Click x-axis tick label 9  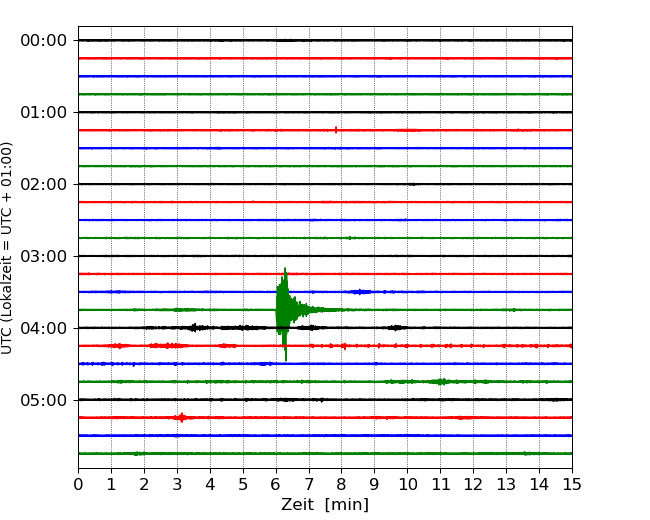[x=375, y=484]
